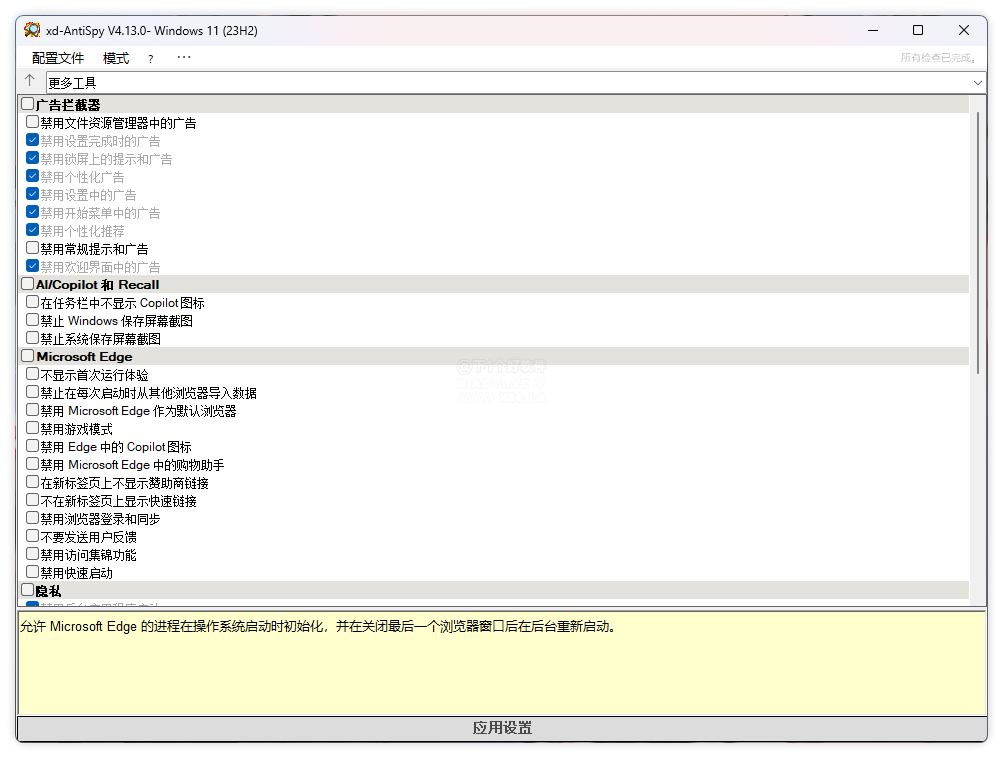
Task: Toggle the 广告拦截器 group checkbox
Action: 28,104
